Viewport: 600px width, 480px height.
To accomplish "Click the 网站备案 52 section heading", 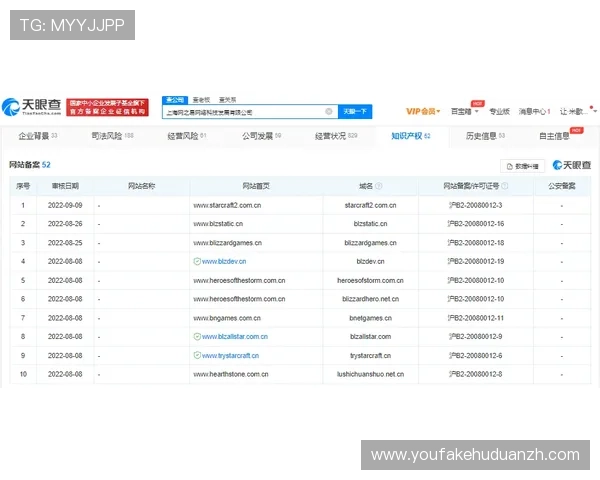I will 30,165.
